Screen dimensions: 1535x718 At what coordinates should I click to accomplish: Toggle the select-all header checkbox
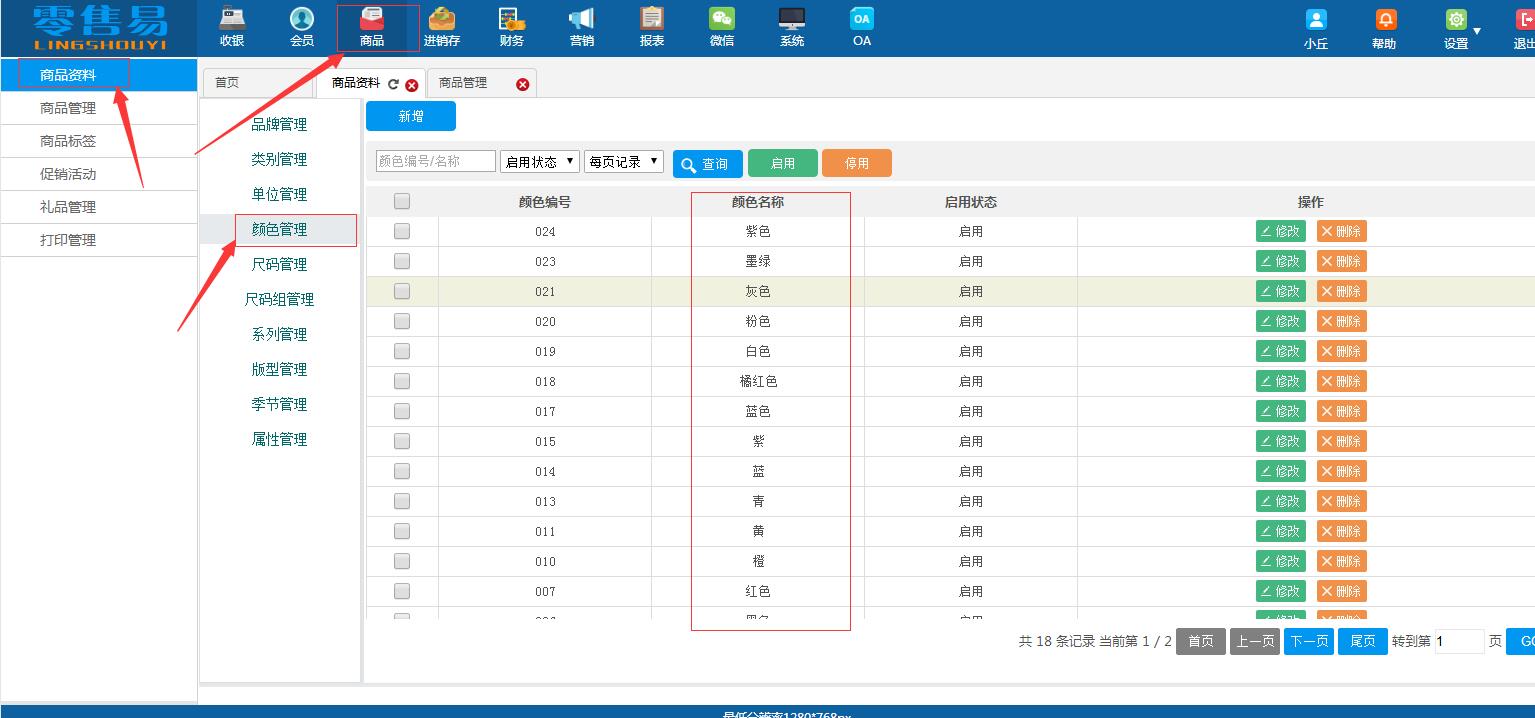[402, 201]
